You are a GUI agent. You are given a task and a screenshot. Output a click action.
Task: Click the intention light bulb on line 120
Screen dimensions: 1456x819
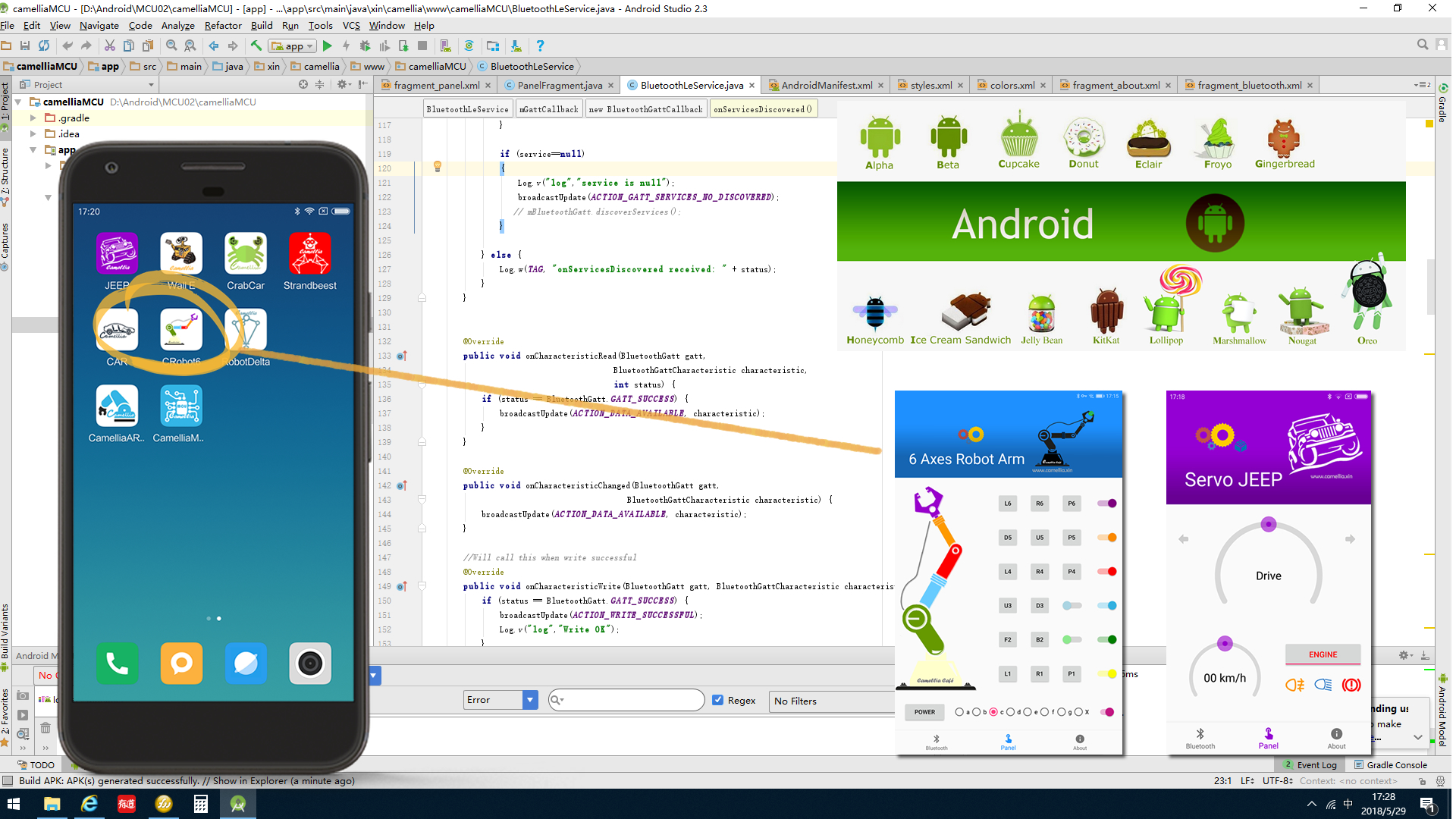point(438,167)
